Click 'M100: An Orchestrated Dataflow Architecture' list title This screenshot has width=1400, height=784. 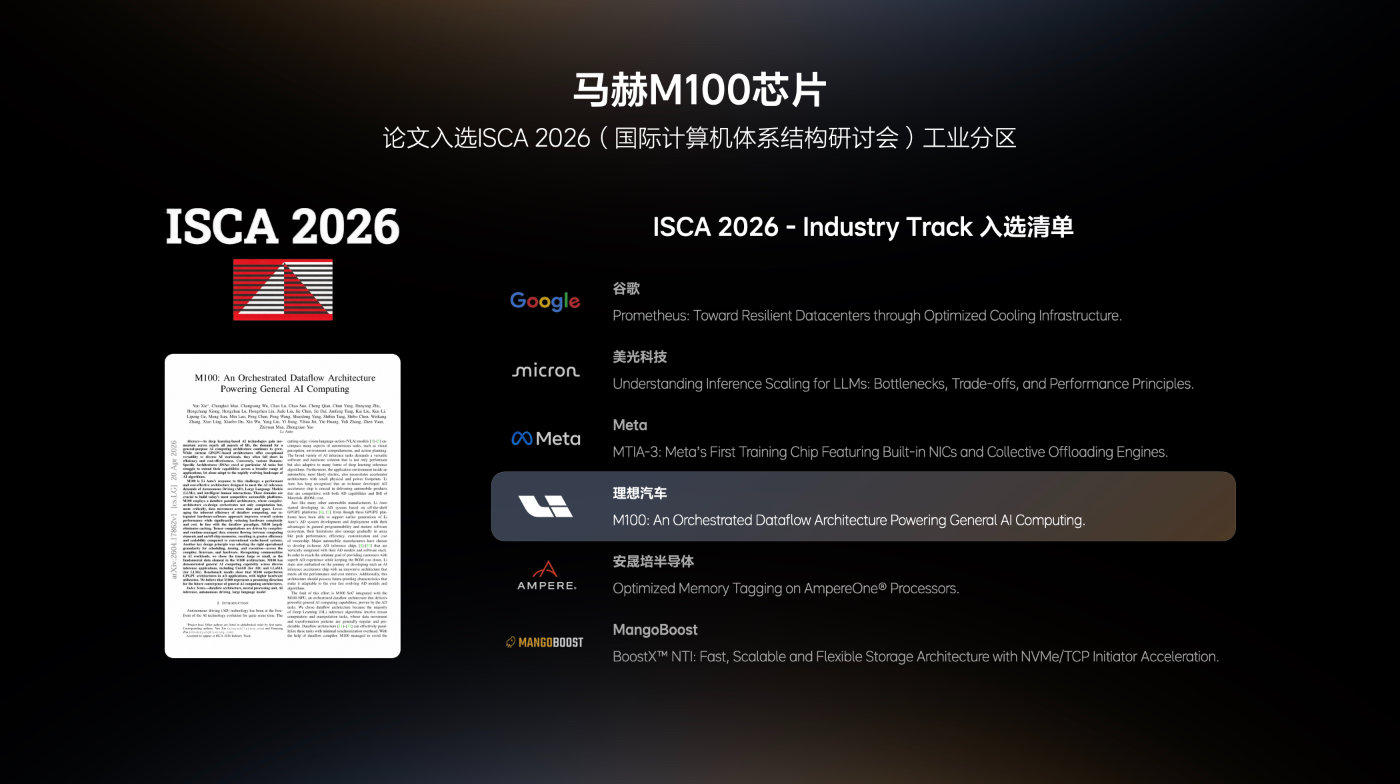tap(849, 520)
